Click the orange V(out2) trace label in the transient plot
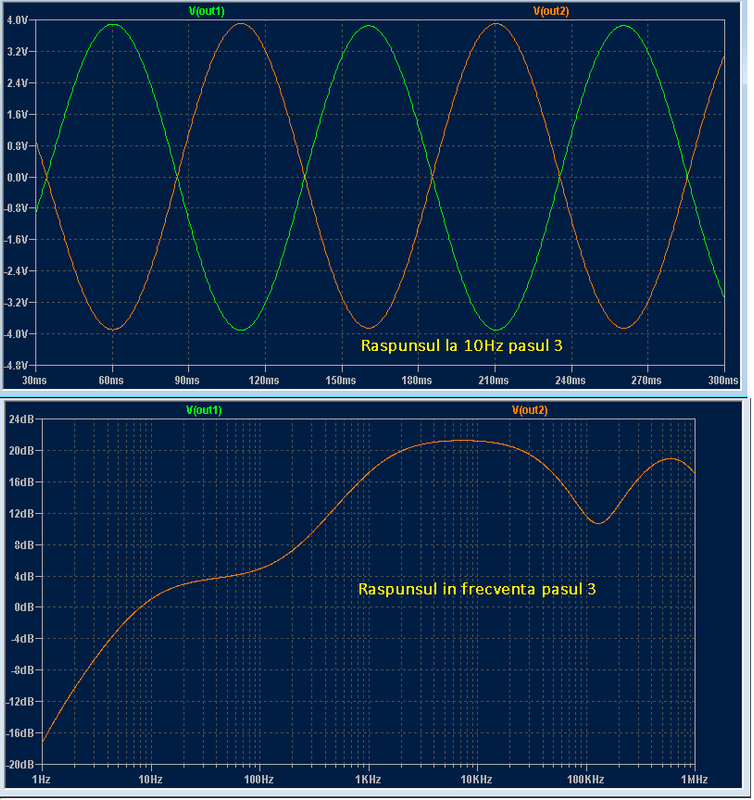The image size is (754, 800). tap(551, 11)
